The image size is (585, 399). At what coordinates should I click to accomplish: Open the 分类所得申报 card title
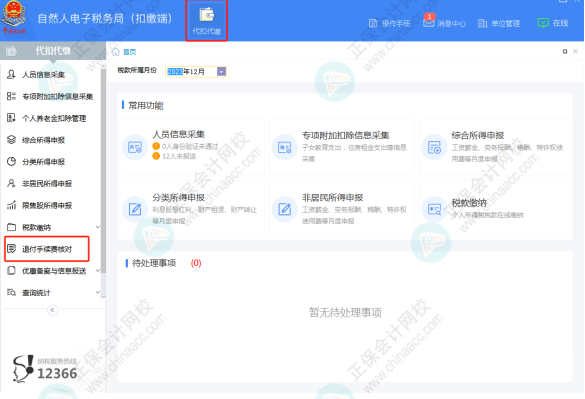(x=178, y=197)
